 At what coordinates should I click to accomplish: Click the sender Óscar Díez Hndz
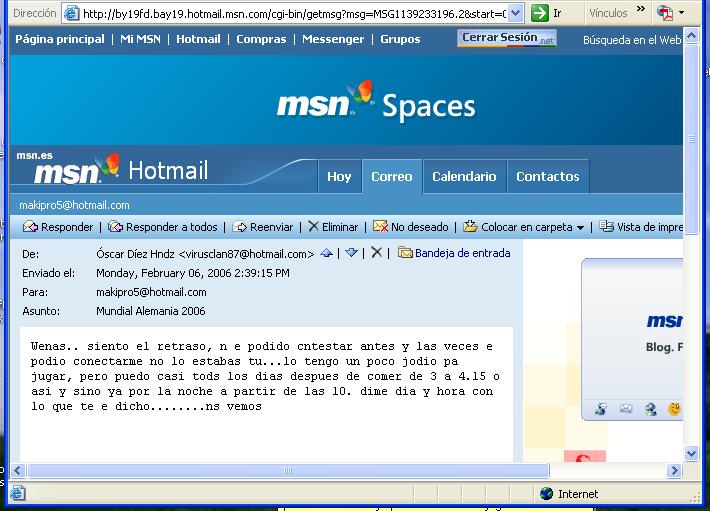[135, 254]
